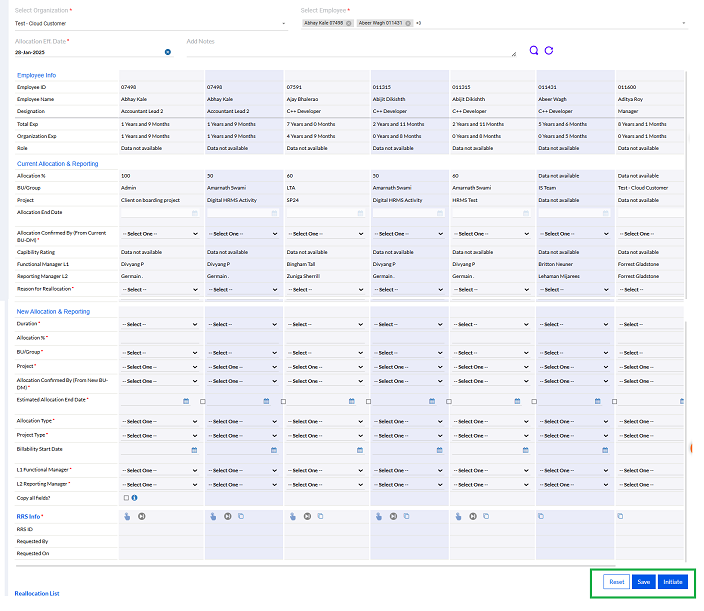Click the Save button
Screen dimensions: 704x611
(643, 582)
